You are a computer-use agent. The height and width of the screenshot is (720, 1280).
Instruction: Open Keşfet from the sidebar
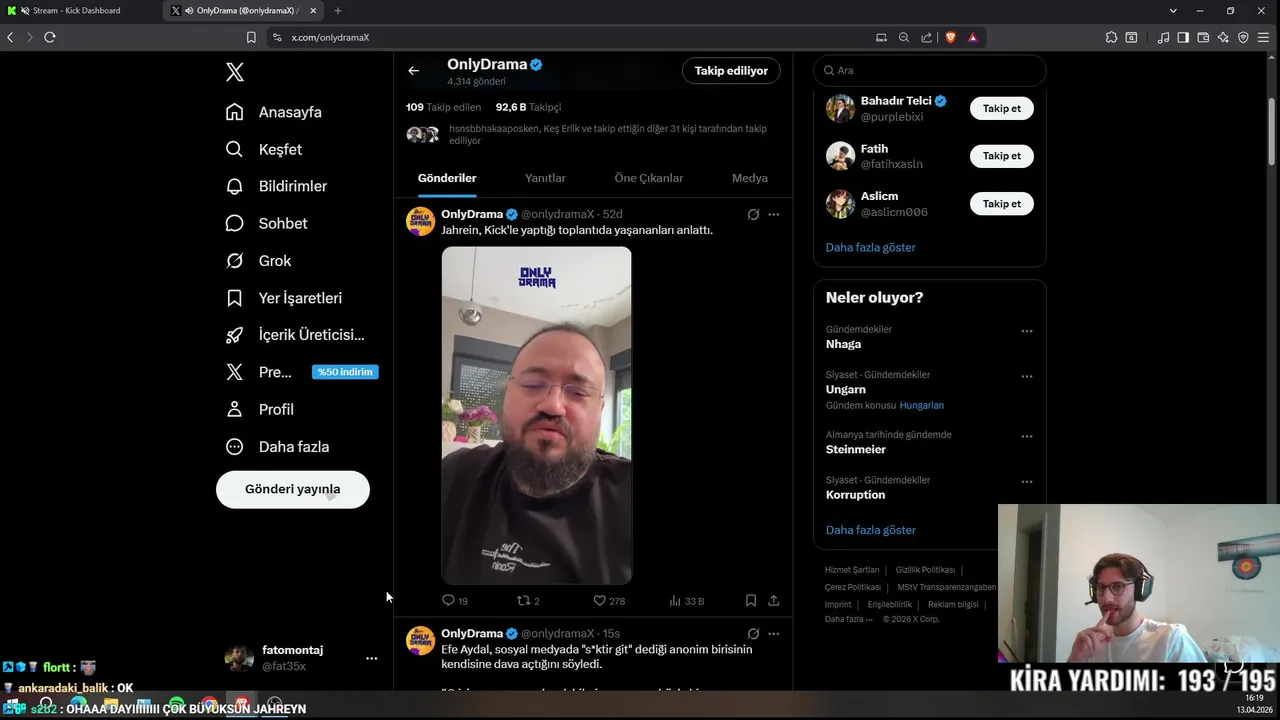coord(264,149)
